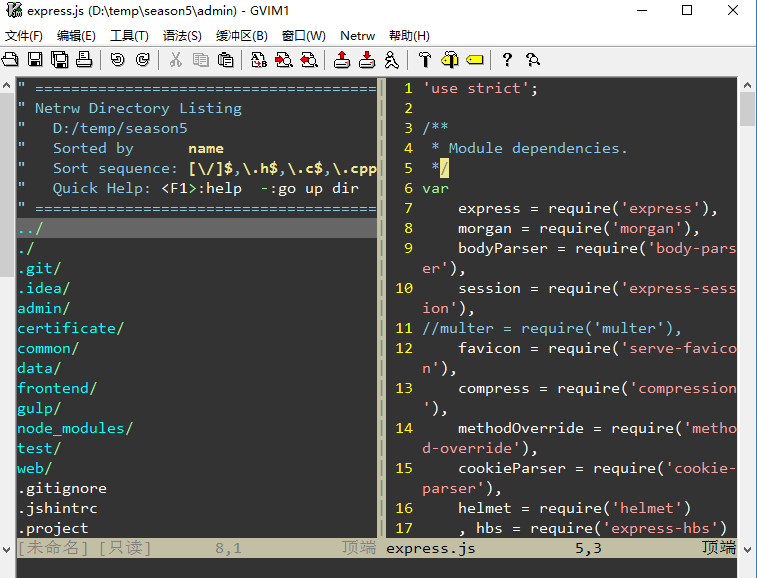Jump to tag under cursor icon
The image size is (757, 578).
[475, 59]
